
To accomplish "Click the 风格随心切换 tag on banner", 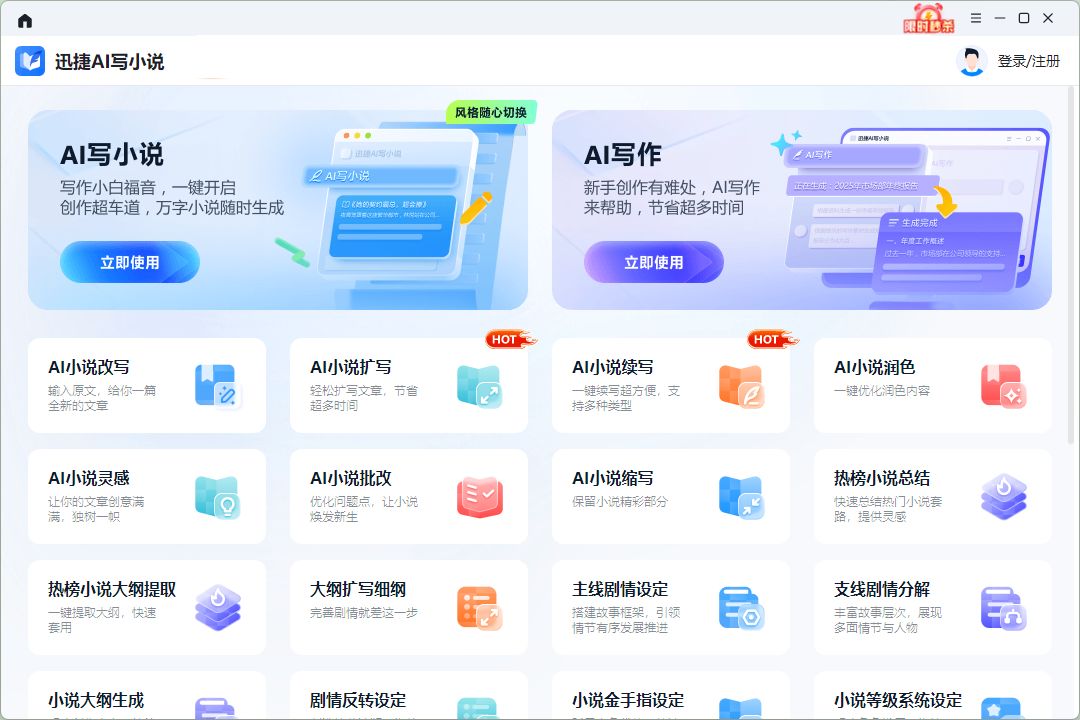I will tap(491, 112).
